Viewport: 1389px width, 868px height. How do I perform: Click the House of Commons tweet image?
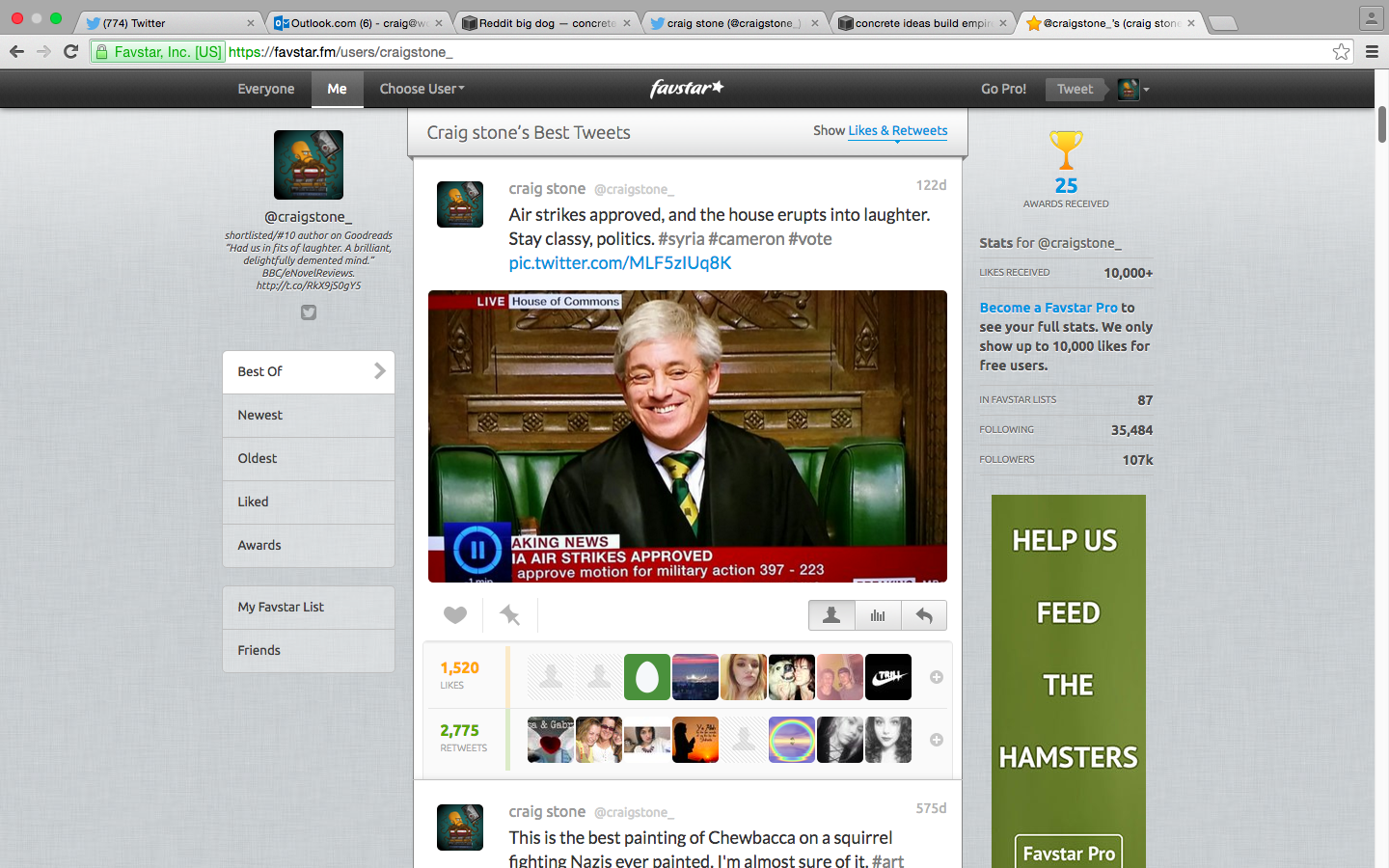pyautogui.click(x=688, y=436)
